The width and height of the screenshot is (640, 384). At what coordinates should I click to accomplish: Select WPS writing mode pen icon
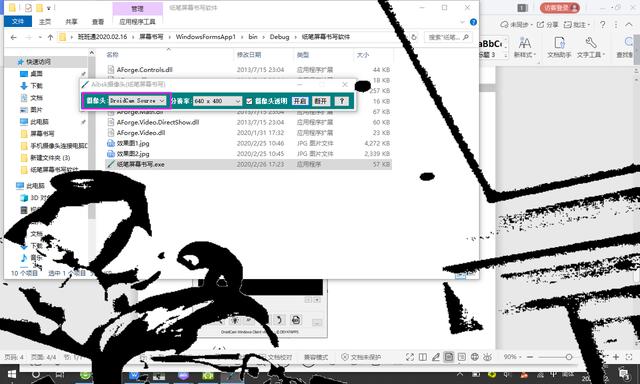click(436, 357)
